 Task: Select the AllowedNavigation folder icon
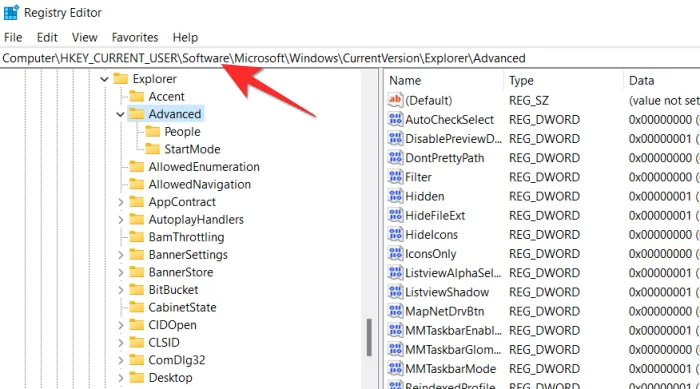click(x=137, y=184)
